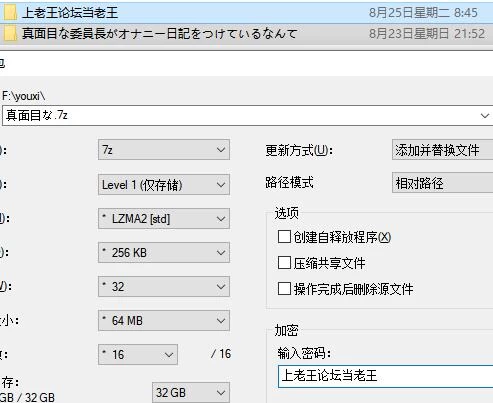Click the 输入密码 password field

[385, 376]
